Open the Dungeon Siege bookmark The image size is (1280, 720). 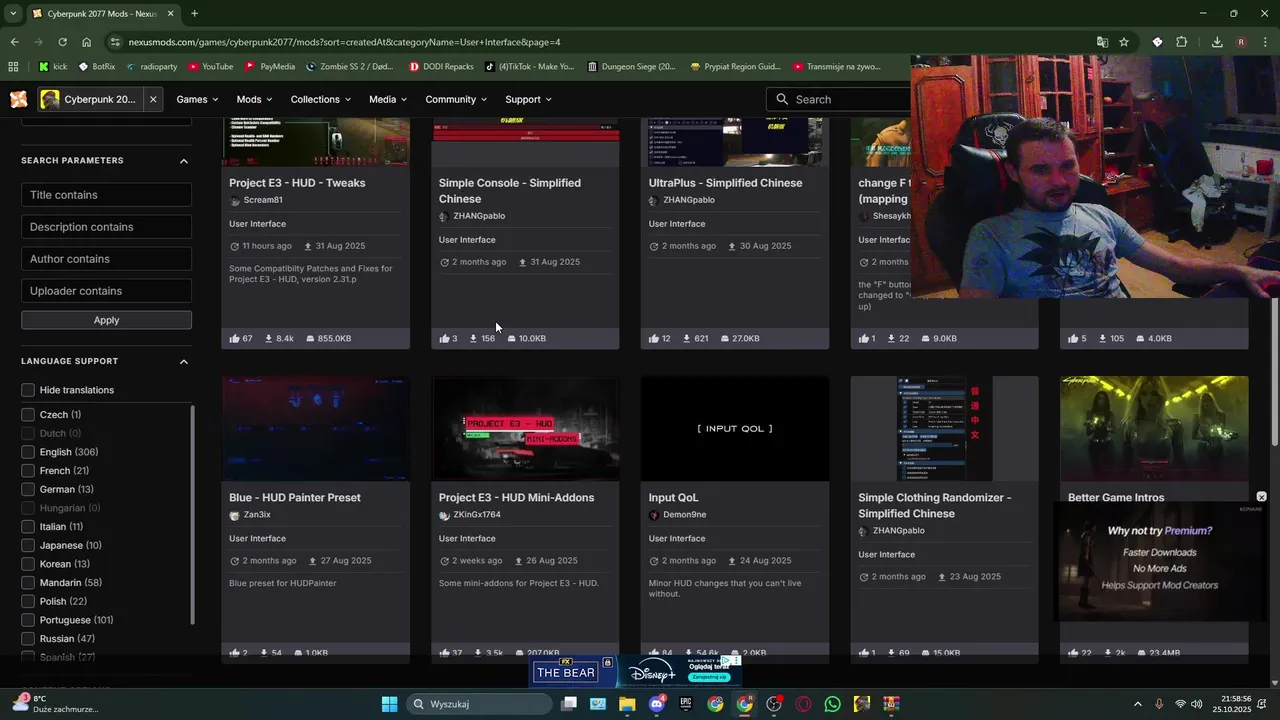631,67
